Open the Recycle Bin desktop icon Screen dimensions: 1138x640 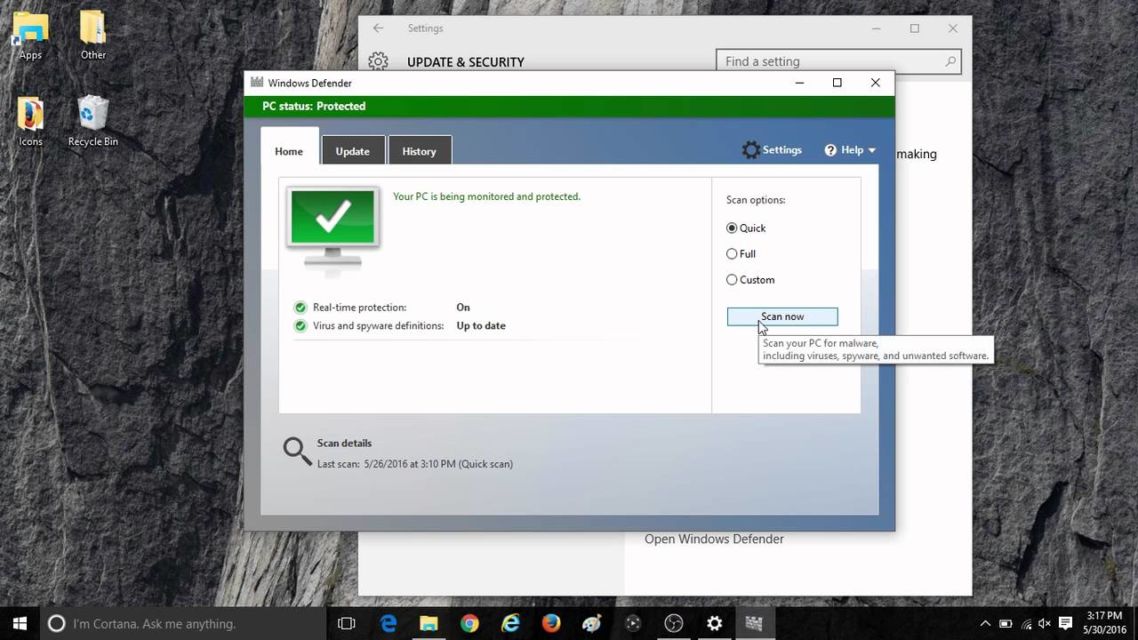tap(93, 121)
